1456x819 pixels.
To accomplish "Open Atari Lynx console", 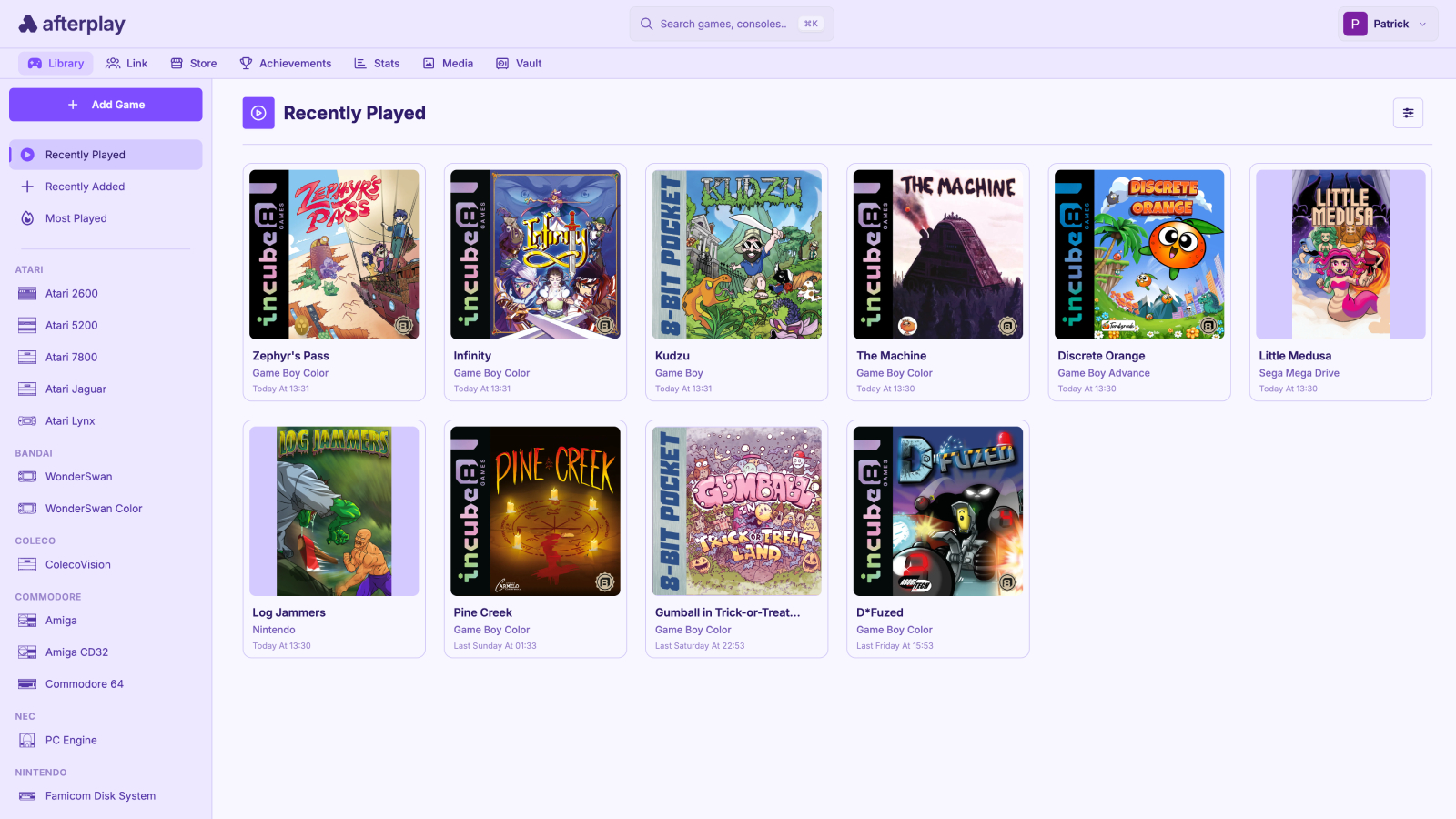I will click(106, 420).
